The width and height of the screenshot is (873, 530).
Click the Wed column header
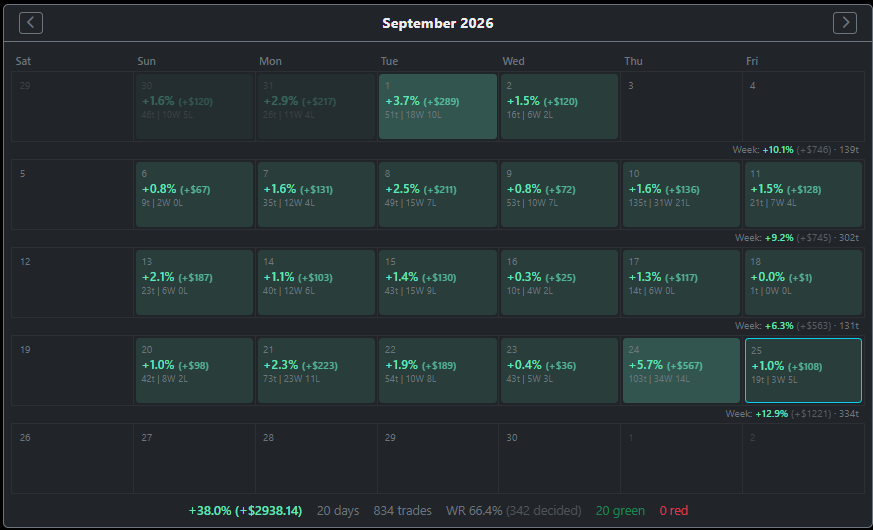[x=513, y=61]
